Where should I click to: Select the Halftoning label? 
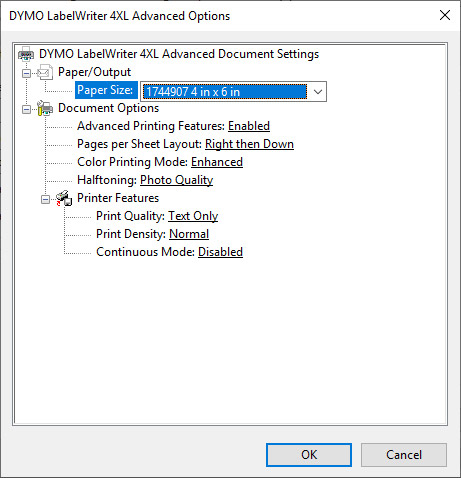pyautogui.click(x=107, y=180)
